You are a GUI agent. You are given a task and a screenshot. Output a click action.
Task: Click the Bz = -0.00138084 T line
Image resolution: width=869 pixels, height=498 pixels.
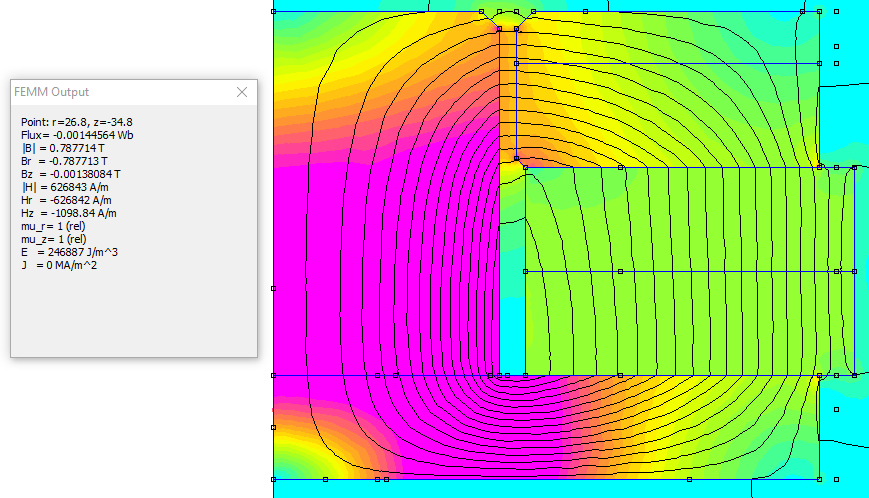point(70,174)
